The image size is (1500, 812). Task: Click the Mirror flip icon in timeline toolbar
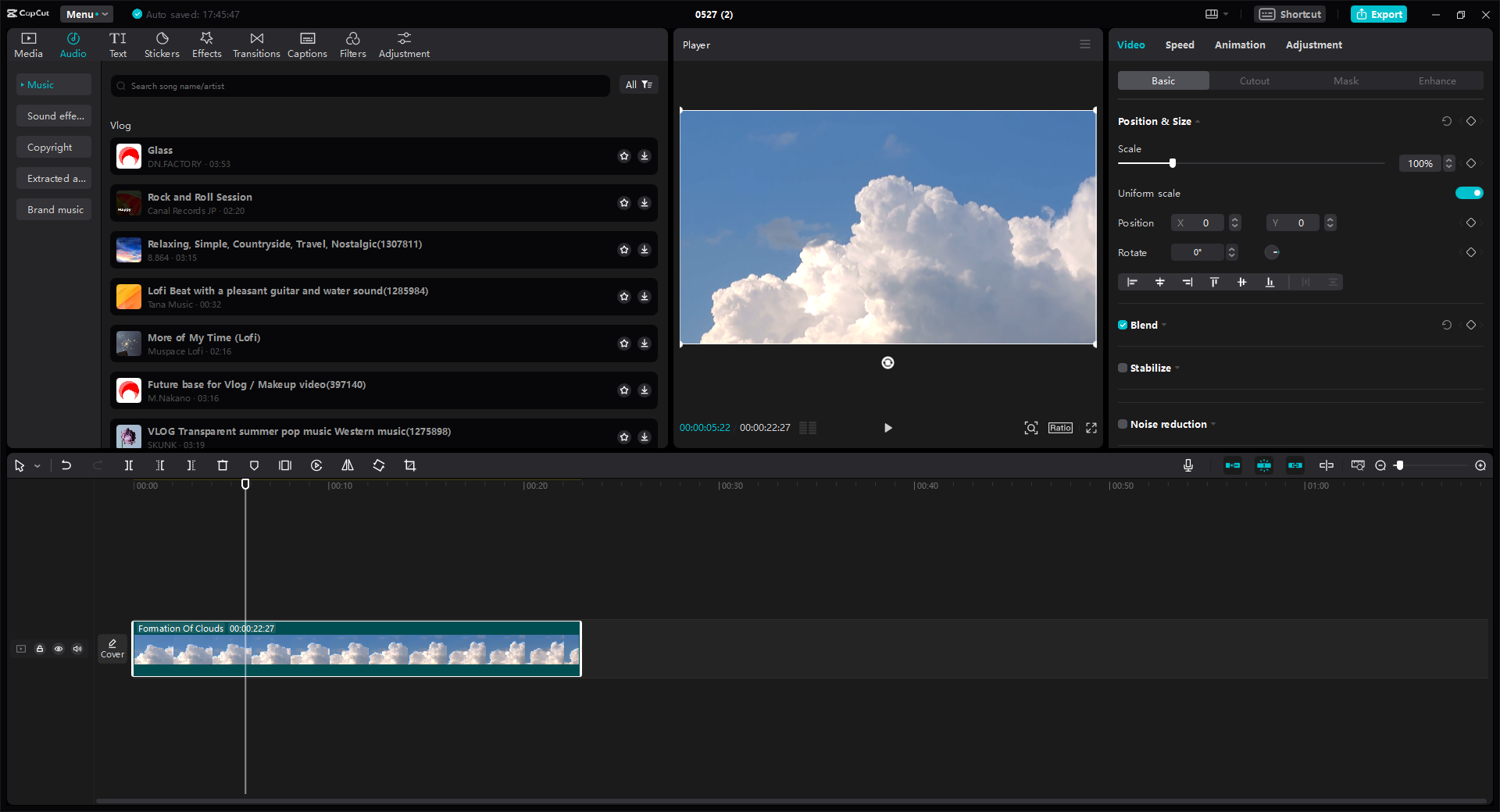348,465
